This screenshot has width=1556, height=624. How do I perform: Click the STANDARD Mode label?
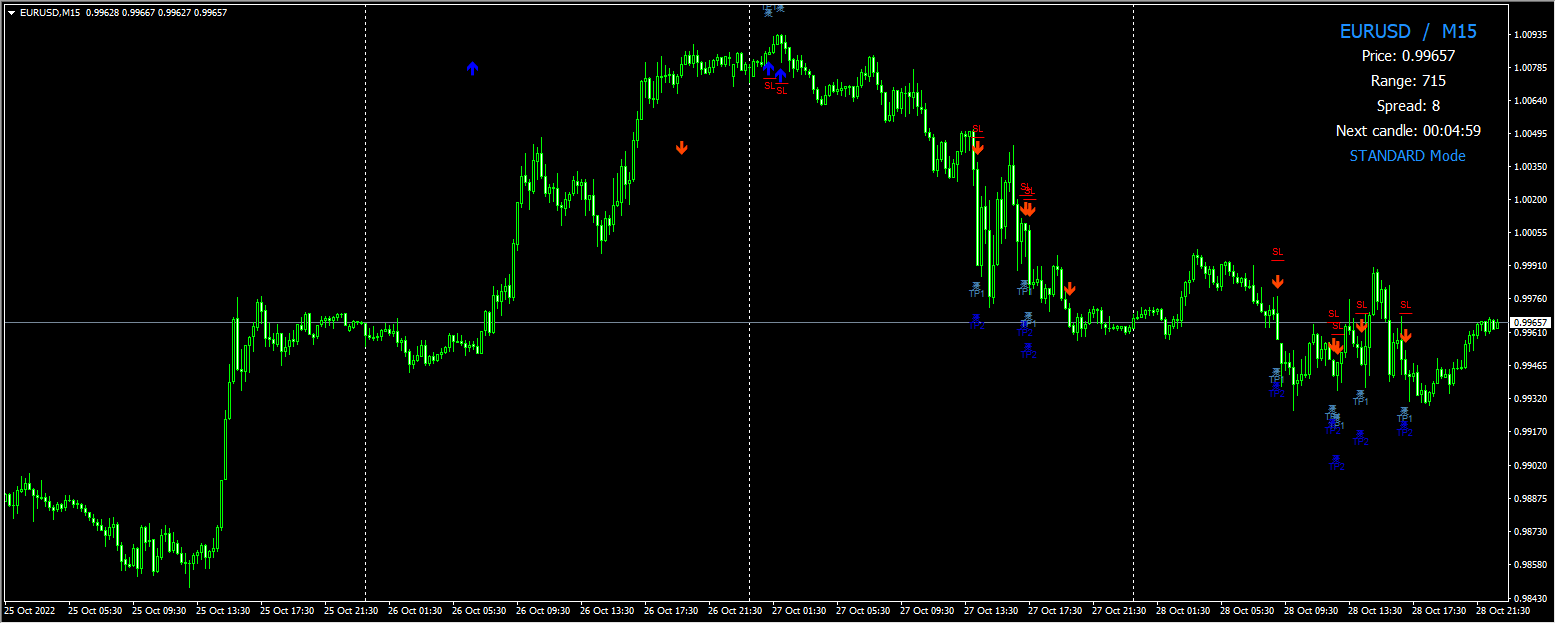tap(1408, 156)
